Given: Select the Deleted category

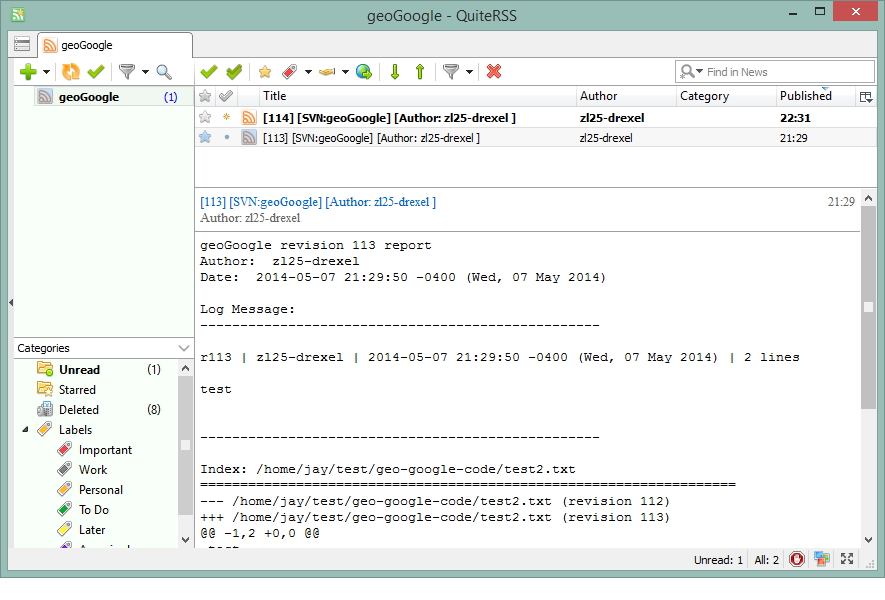Looking at the screenshot, I should tap(96, 410).
